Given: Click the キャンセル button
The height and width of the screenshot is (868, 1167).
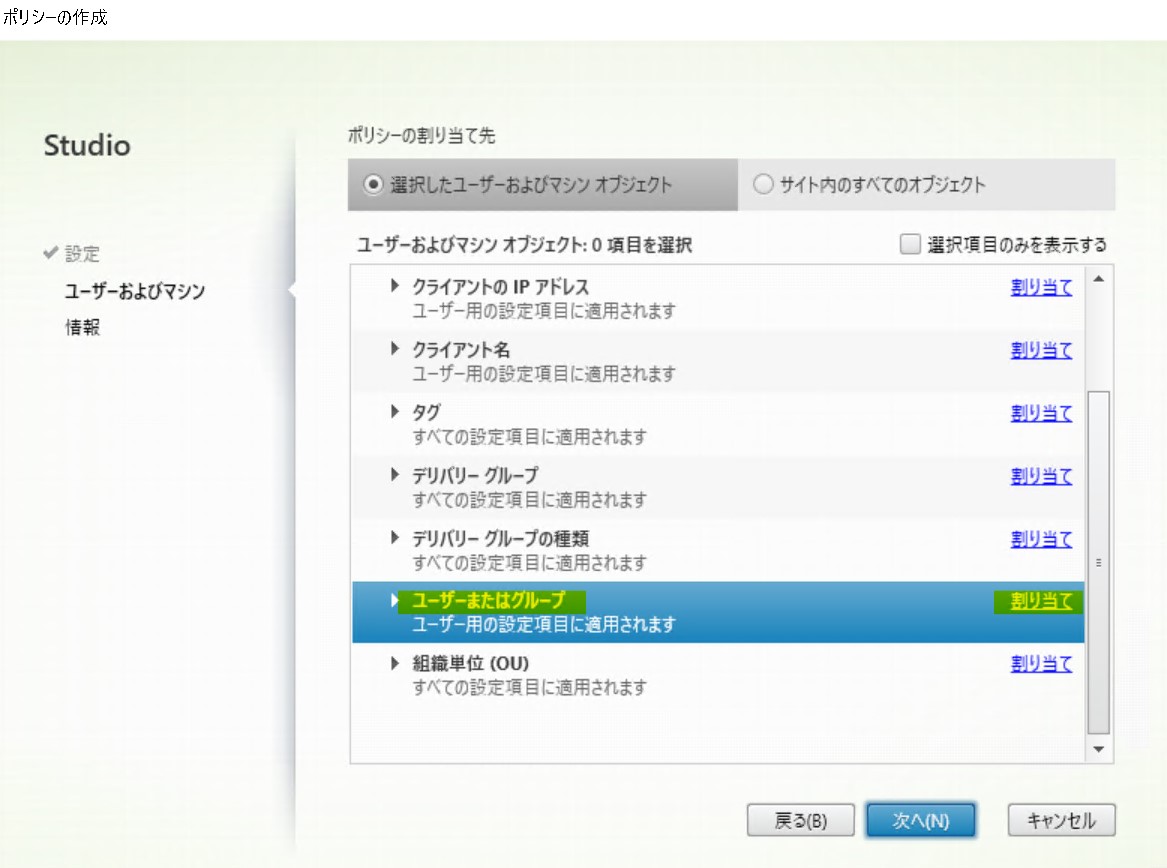Looking at the screenshot, I should [x=1060, y=819].
